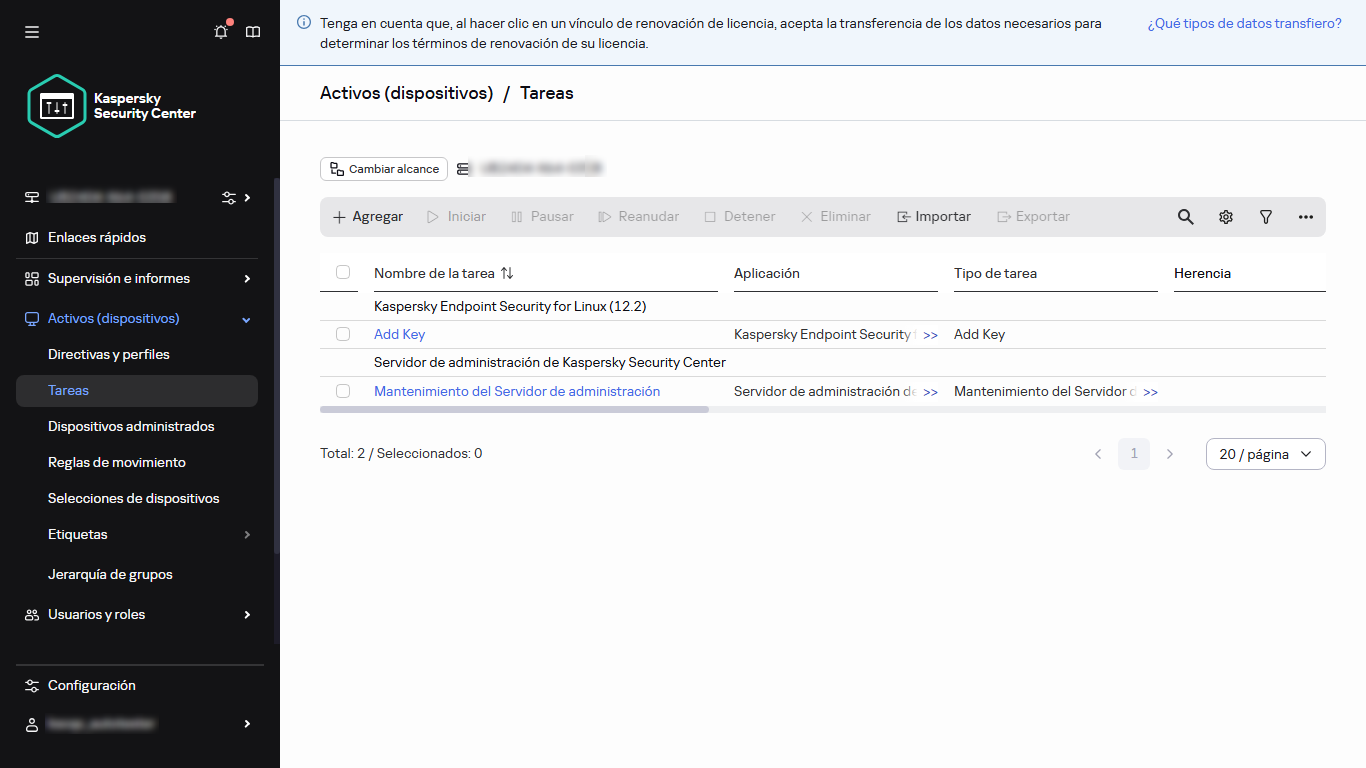
Task: Open the 20 / página dropdown
Action: 1265,454
